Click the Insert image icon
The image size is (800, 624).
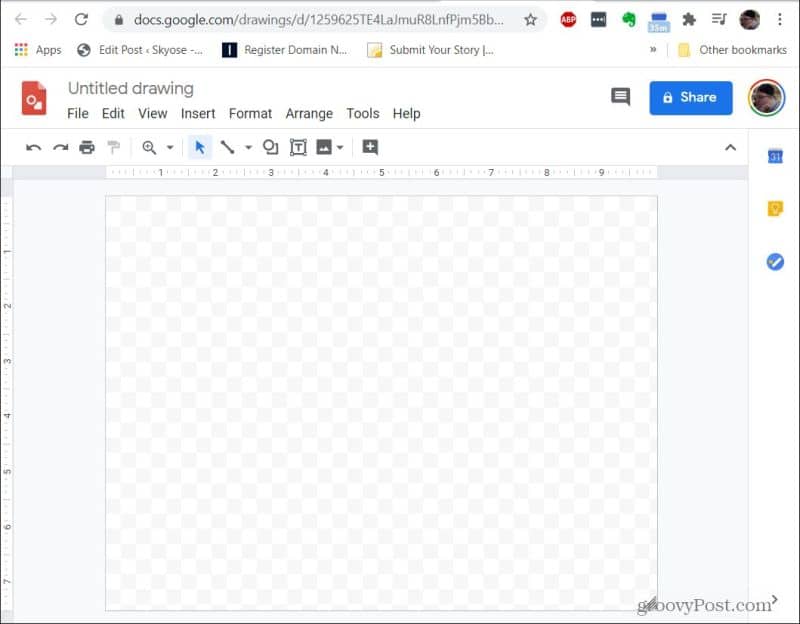324,147
